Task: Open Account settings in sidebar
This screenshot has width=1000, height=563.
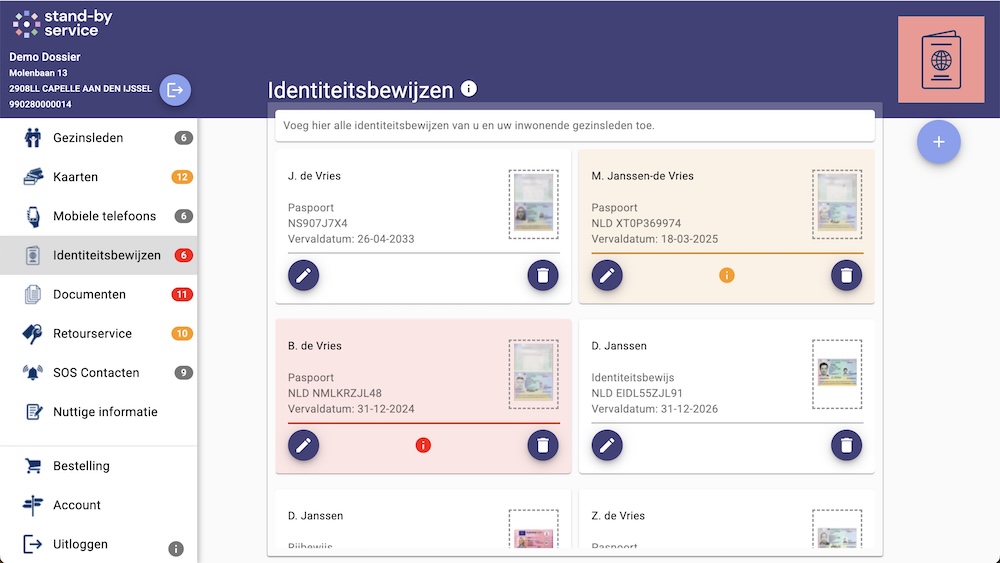Action: click(99, 505)
